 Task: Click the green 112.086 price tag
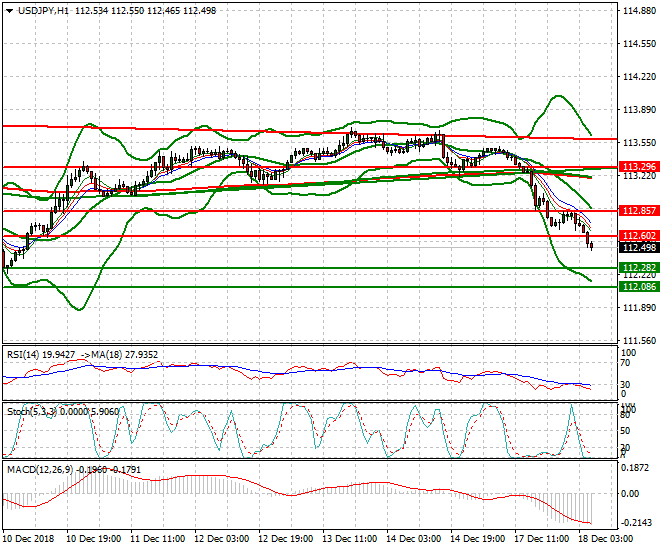pyautogui.click(x=638, y=286)
